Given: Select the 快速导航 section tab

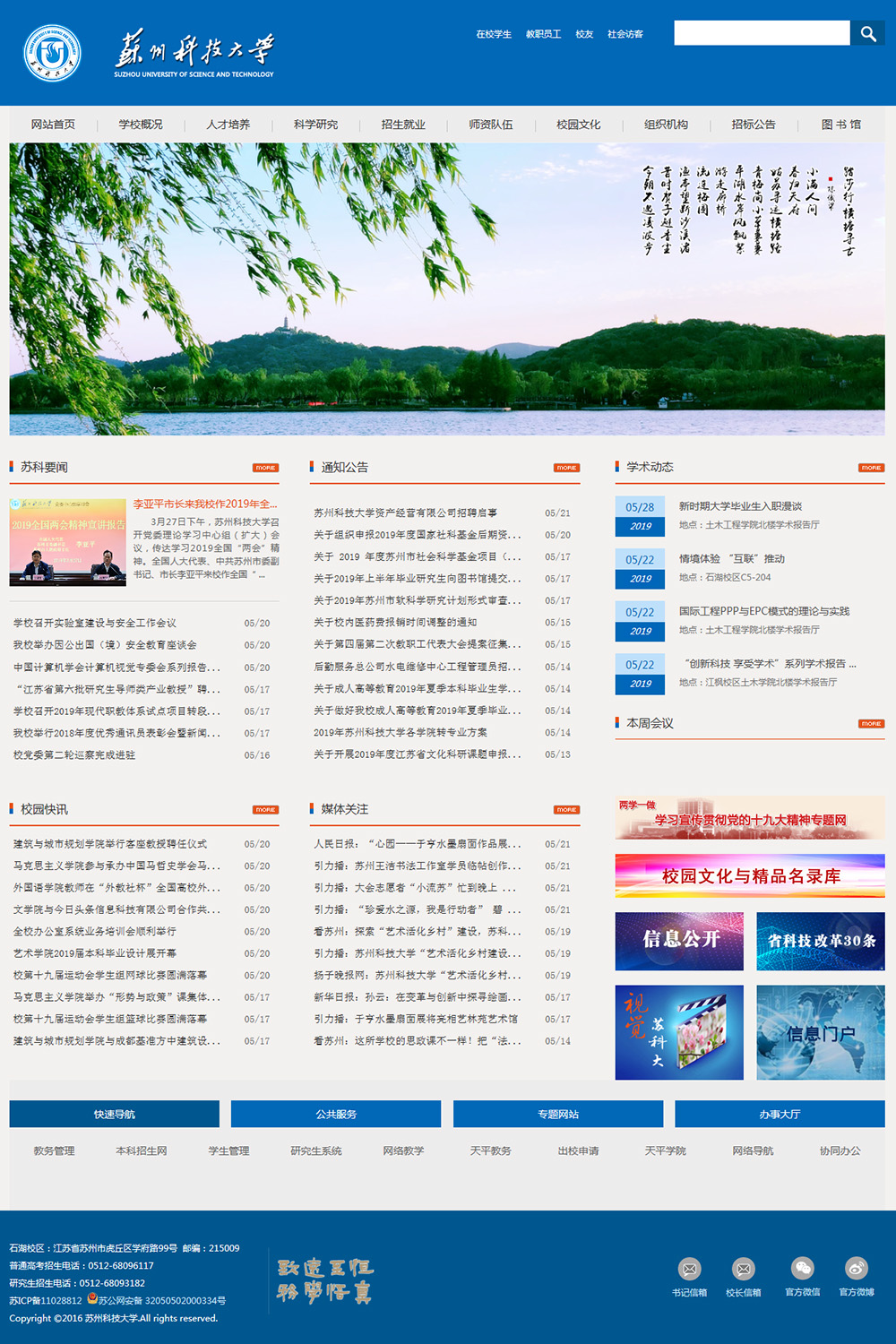Looking at the screenshot, I should click(114, 1114).
